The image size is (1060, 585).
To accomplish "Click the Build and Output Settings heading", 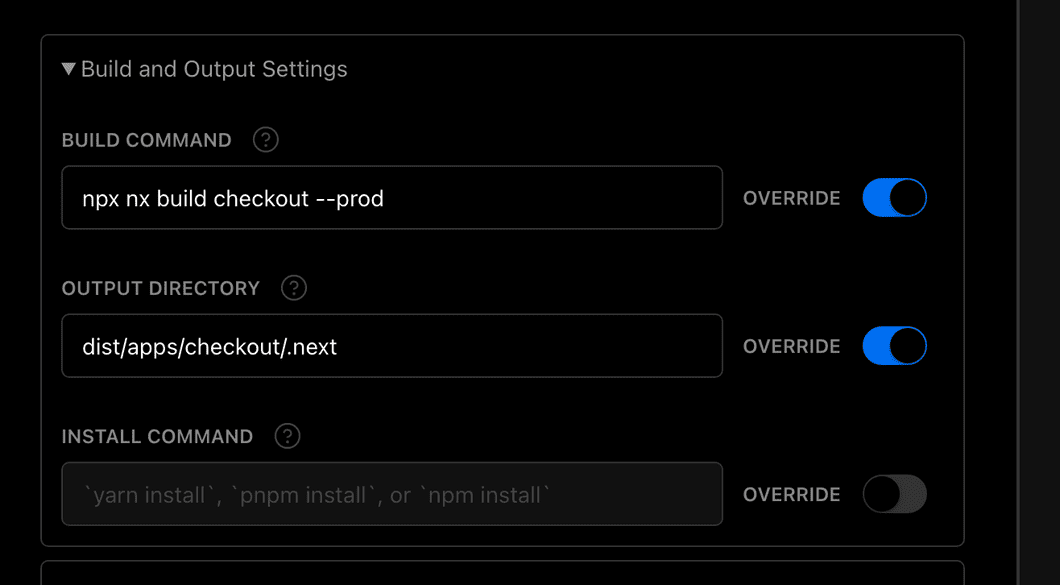I will click(213, 69).
